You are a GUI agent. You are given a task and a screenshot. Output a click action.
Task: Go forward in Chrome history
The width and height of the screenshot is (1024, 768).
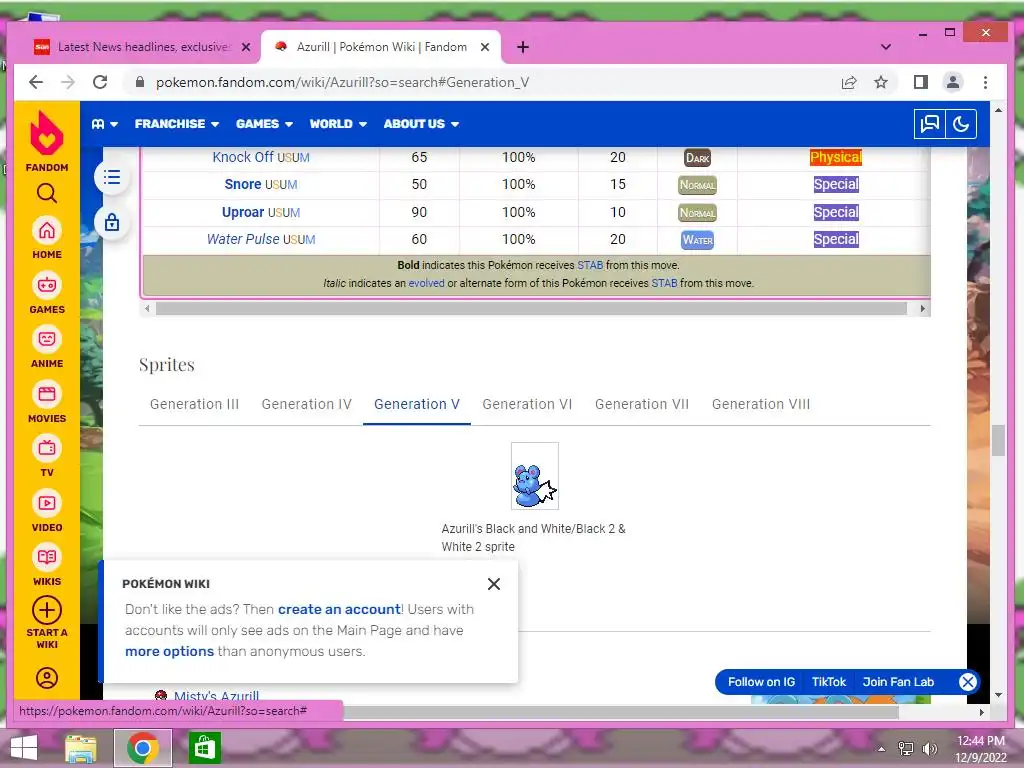(68, 82)
